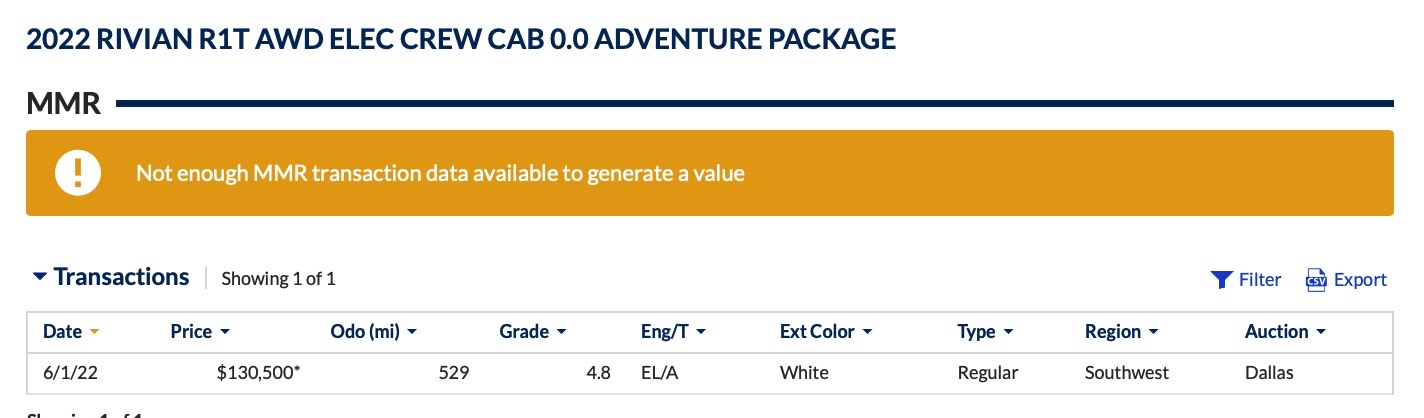Sort by the Eng/T column arrow

pyautogui.click(x=701, y=332)
